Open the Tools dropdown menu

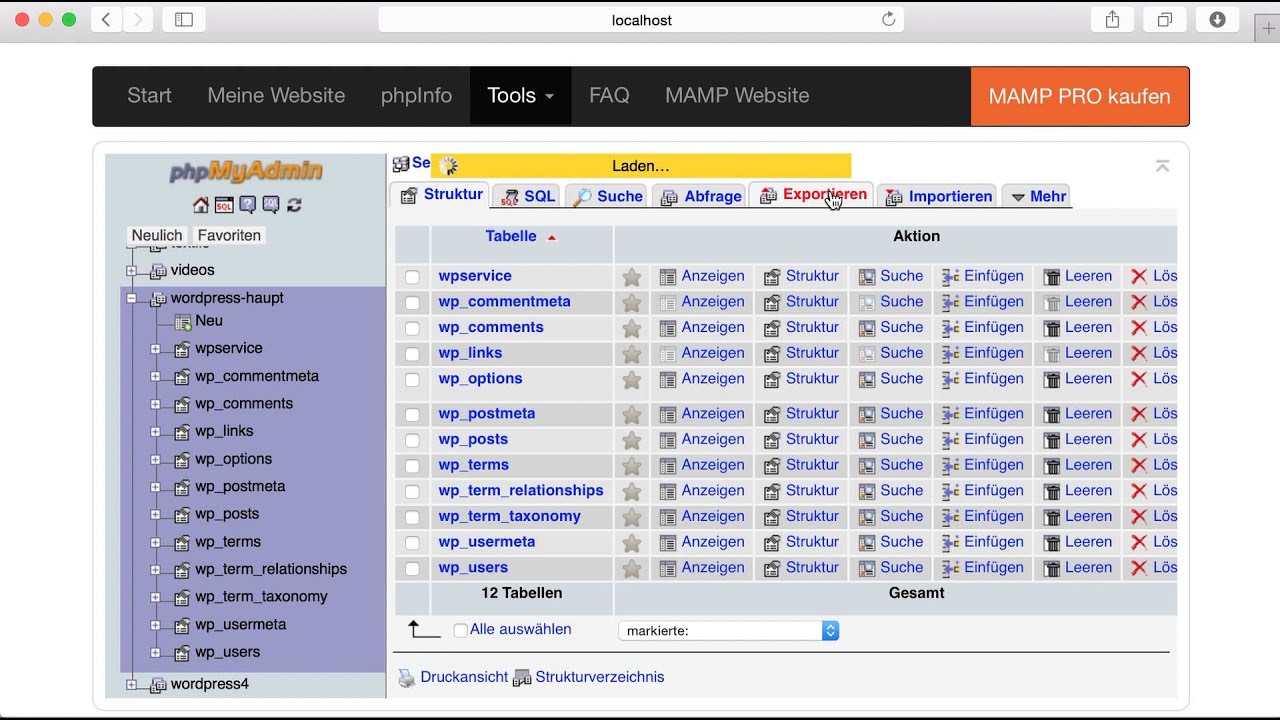[x=521, y=96]
